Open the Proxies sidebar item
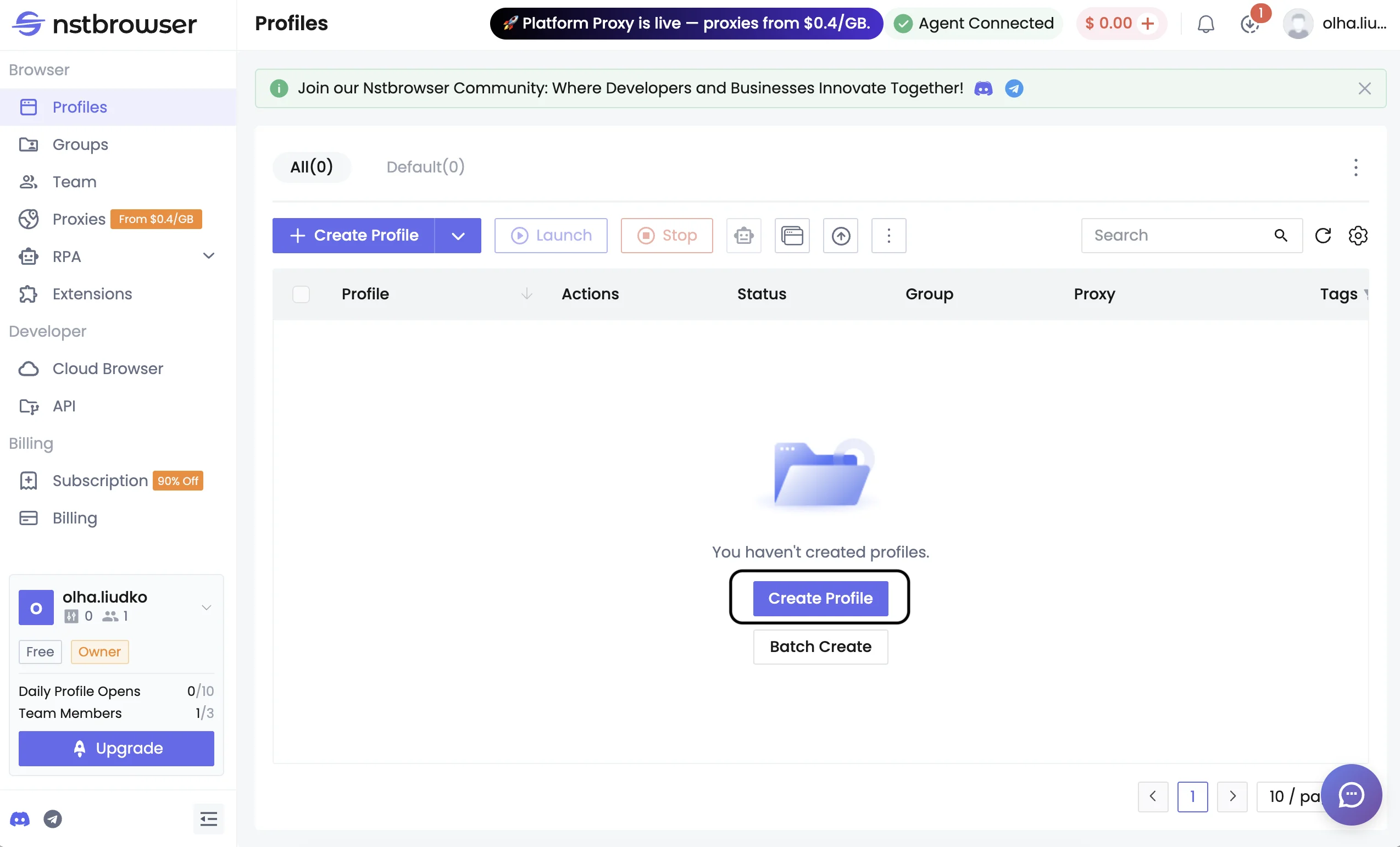The height and width of the screenshot is (847, 1400). (x=80, y=219)
